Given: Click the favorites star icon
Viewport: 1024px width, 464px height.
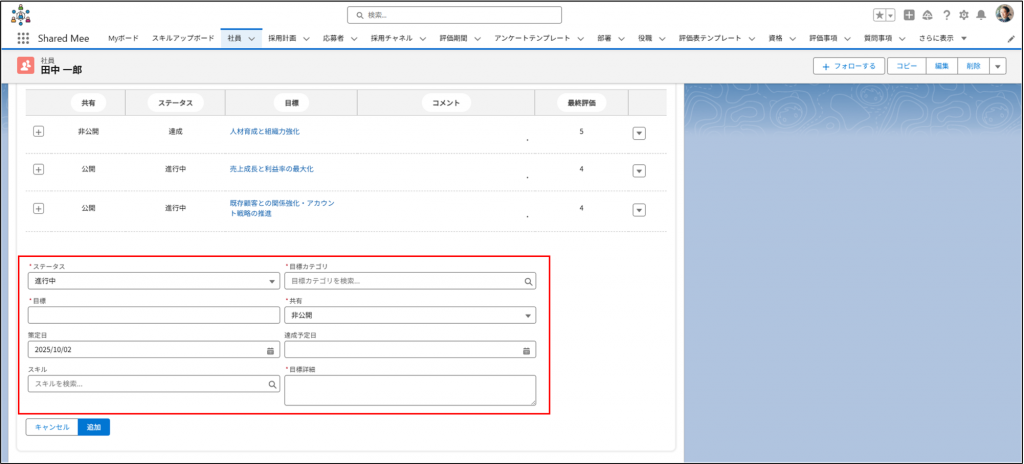Looking at the screenshot, I should coord(879,15).
